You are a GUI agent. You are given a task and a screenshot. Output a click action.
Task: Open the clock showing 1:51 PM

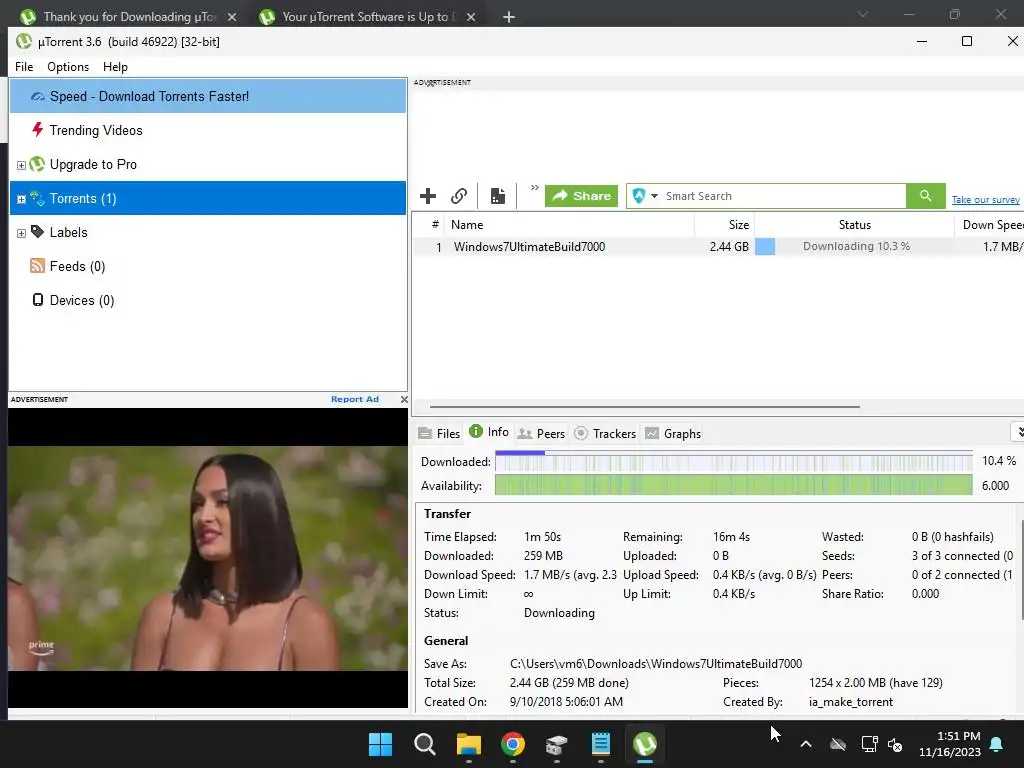950,744
